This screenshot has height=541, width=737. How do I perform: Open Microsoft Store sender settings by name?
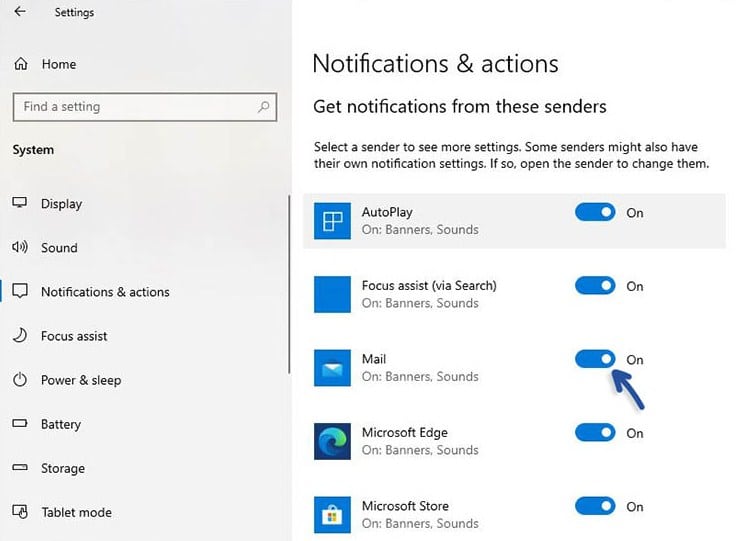pos(405,506)
